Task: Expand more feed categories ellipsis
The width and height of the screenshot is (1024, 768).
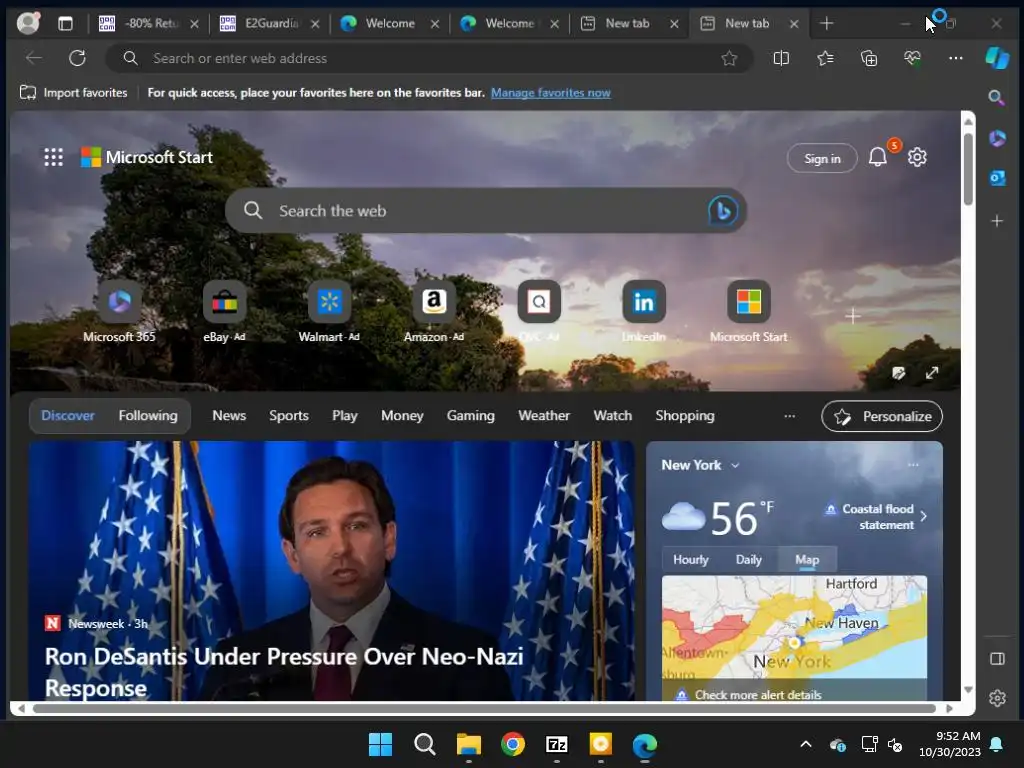Action: [x=790, y=416]
